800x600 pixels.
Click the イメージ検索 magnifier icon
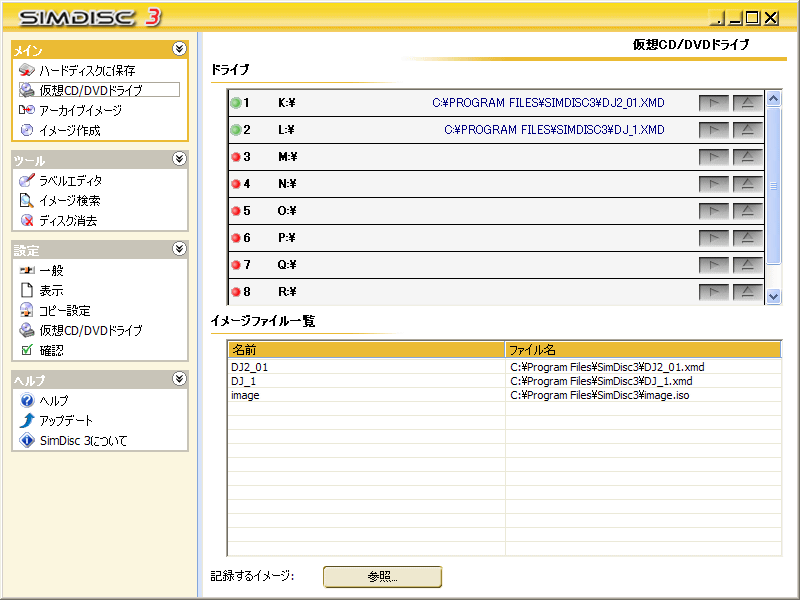click(27, 201)
